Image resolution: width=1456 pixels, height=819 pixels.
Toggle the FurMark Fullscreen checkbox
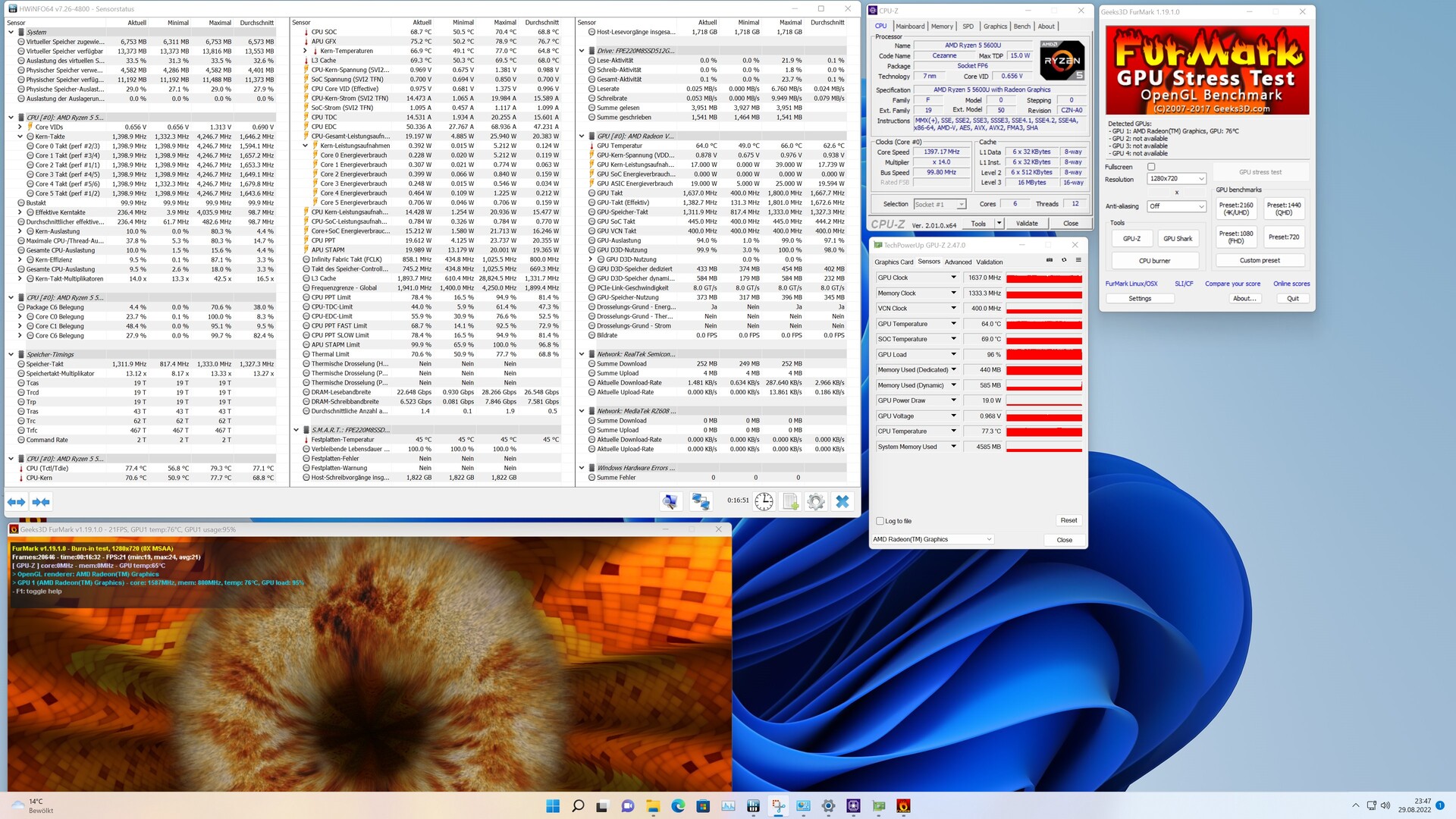click(x=1151, y=167)
